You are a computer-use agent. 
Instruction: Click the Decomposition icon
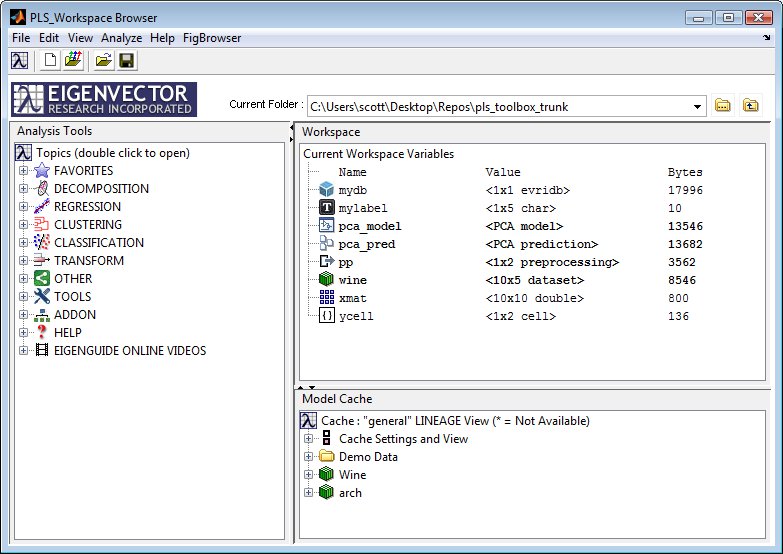click(x=42, y=188)
